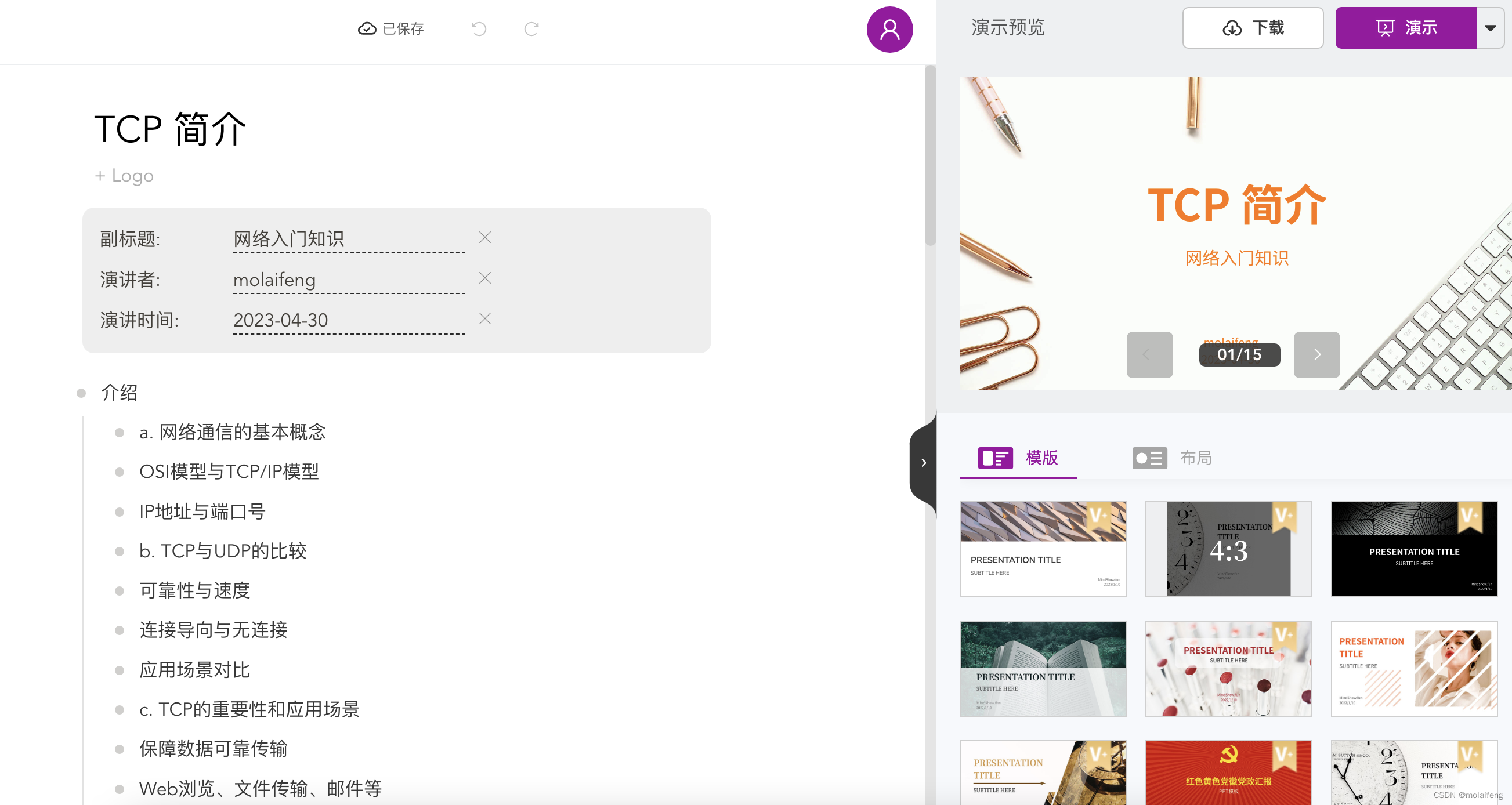The image size is (1512, 805).
Task: Remove the 副标题 subtitle field
Action: pos(485,238)
